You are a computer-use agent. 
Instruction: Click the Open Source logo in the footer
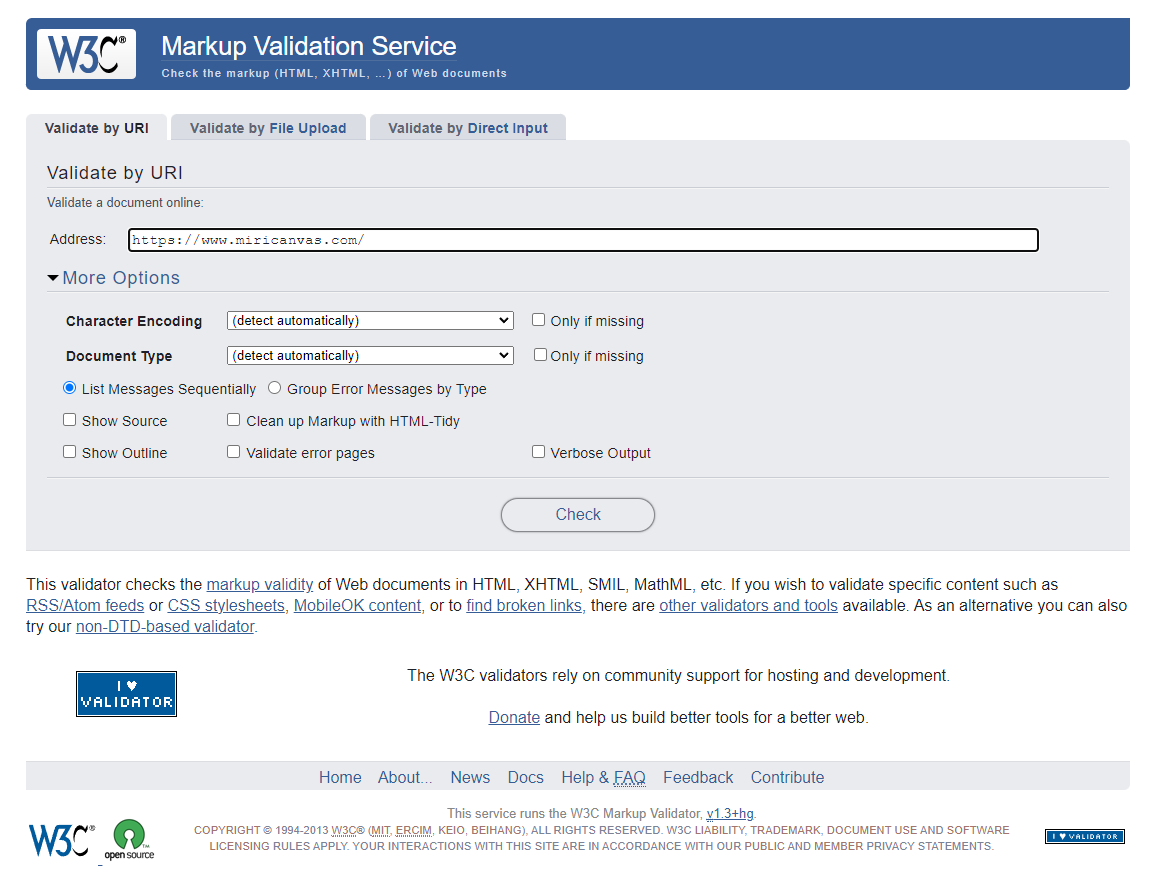tap(130, 840)
